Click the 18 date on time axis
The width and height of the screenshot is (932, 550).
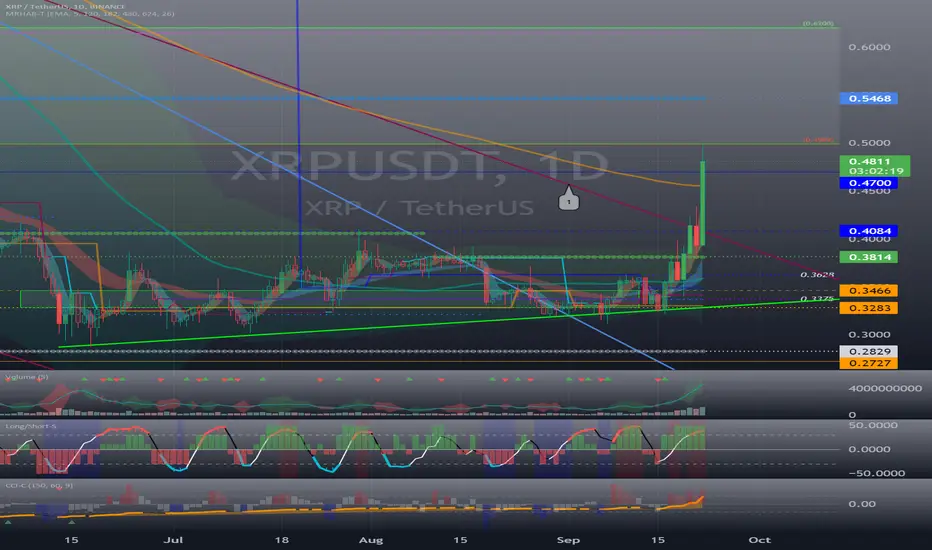[x=282, y=540]
